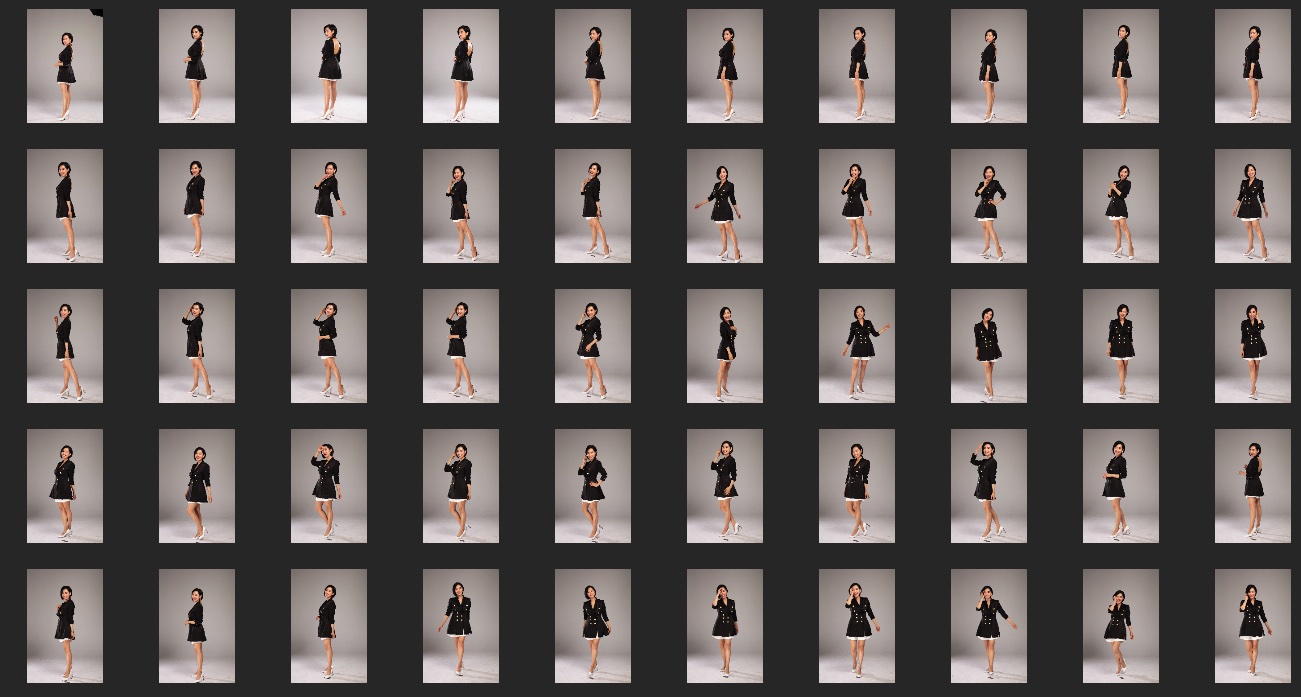This screenshot has width=1301, height=697.
Task: Pick the sixth thumbnail in the first row
Action: point(725,66)
